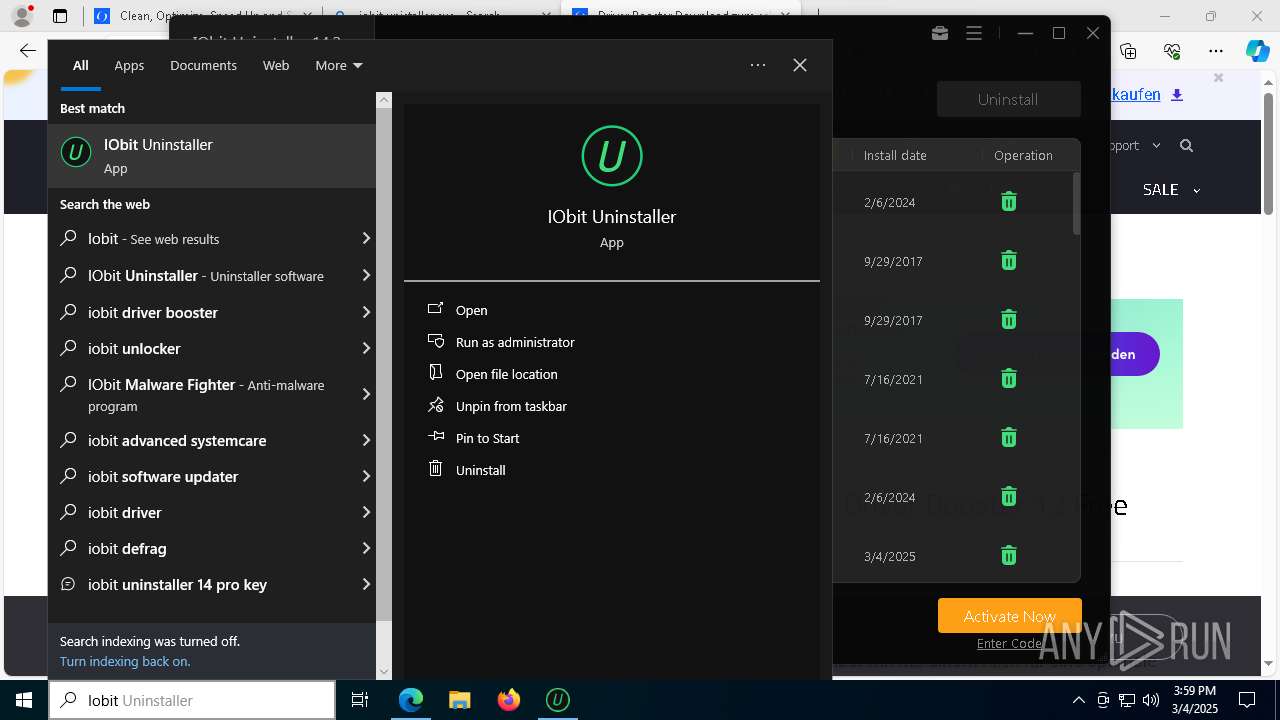The height and width of the screenshot is (720, 1280).
Task: Choose Open file location
Action: coord(507,374)
